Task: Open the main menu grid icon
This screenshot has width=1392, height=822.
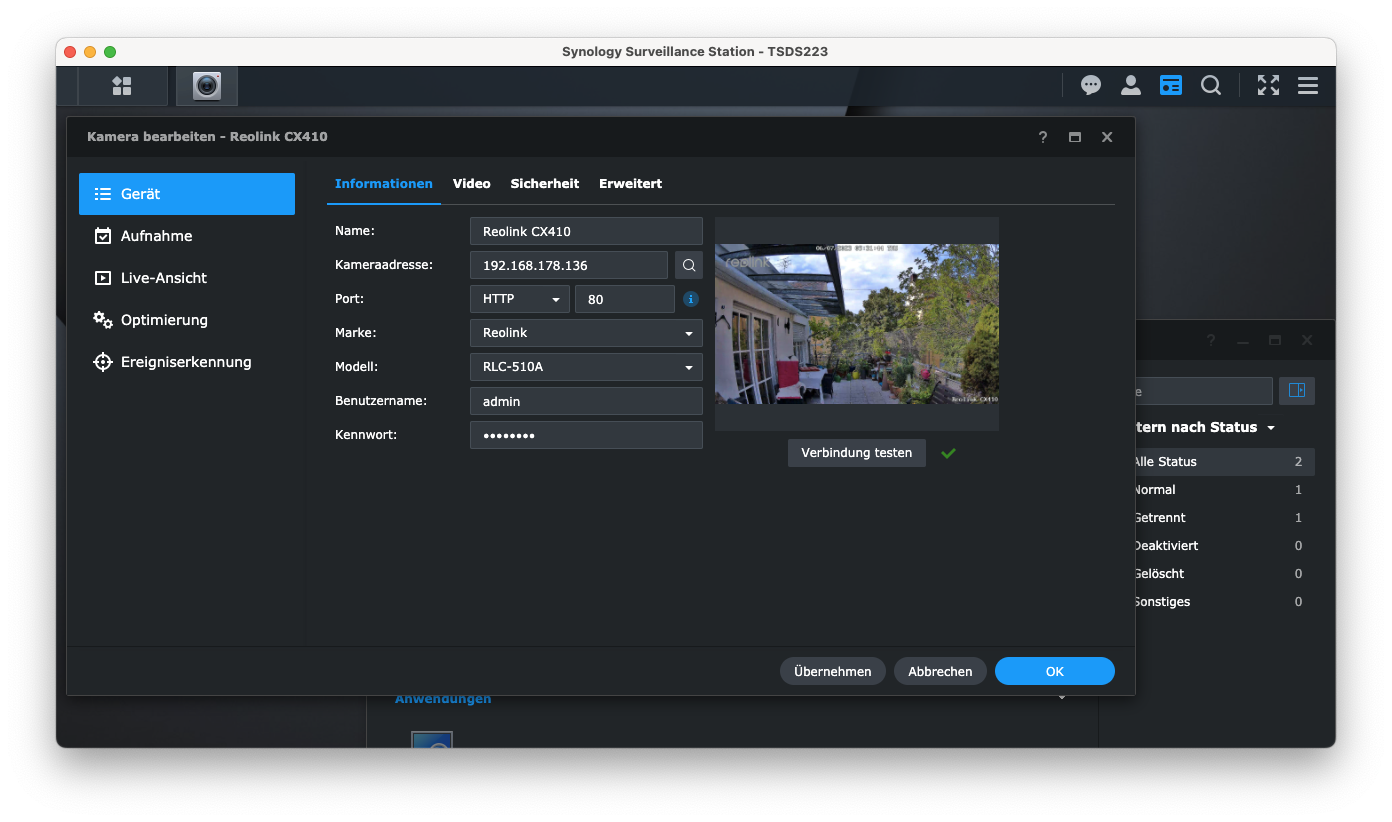Action: [122, 86]
